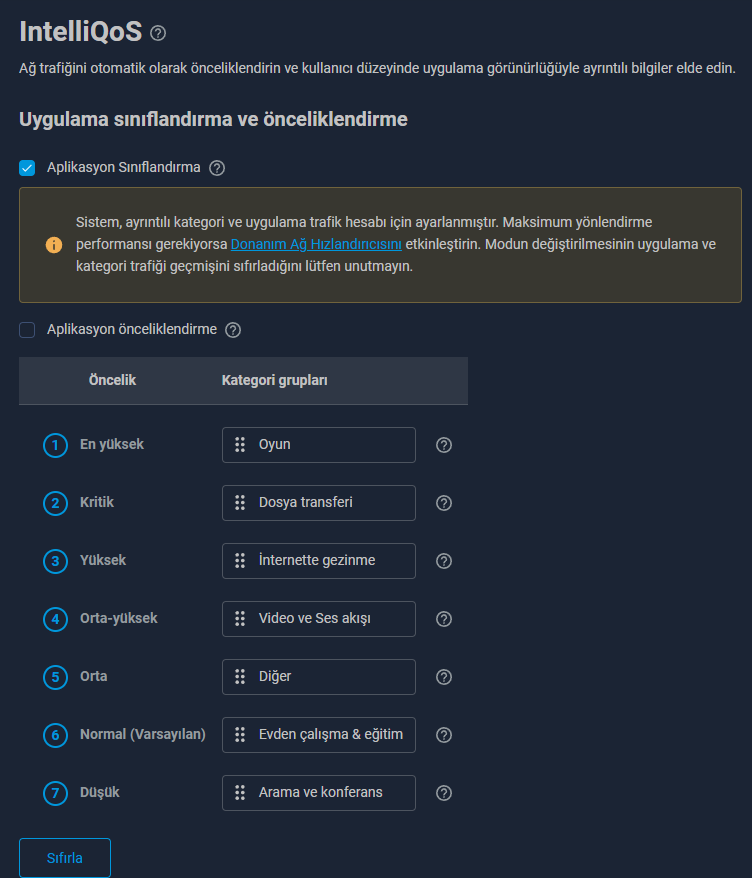The image size is (752, 878).
Task: Show help for İnternette gezinme category
Action: (x=444, y=561)
